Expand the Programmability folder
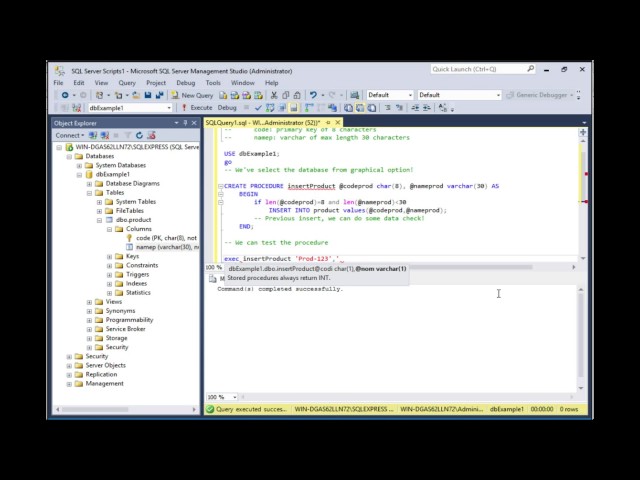Viewport: 640px width, 480px height. pyautogui.click(x=89, y=320)
